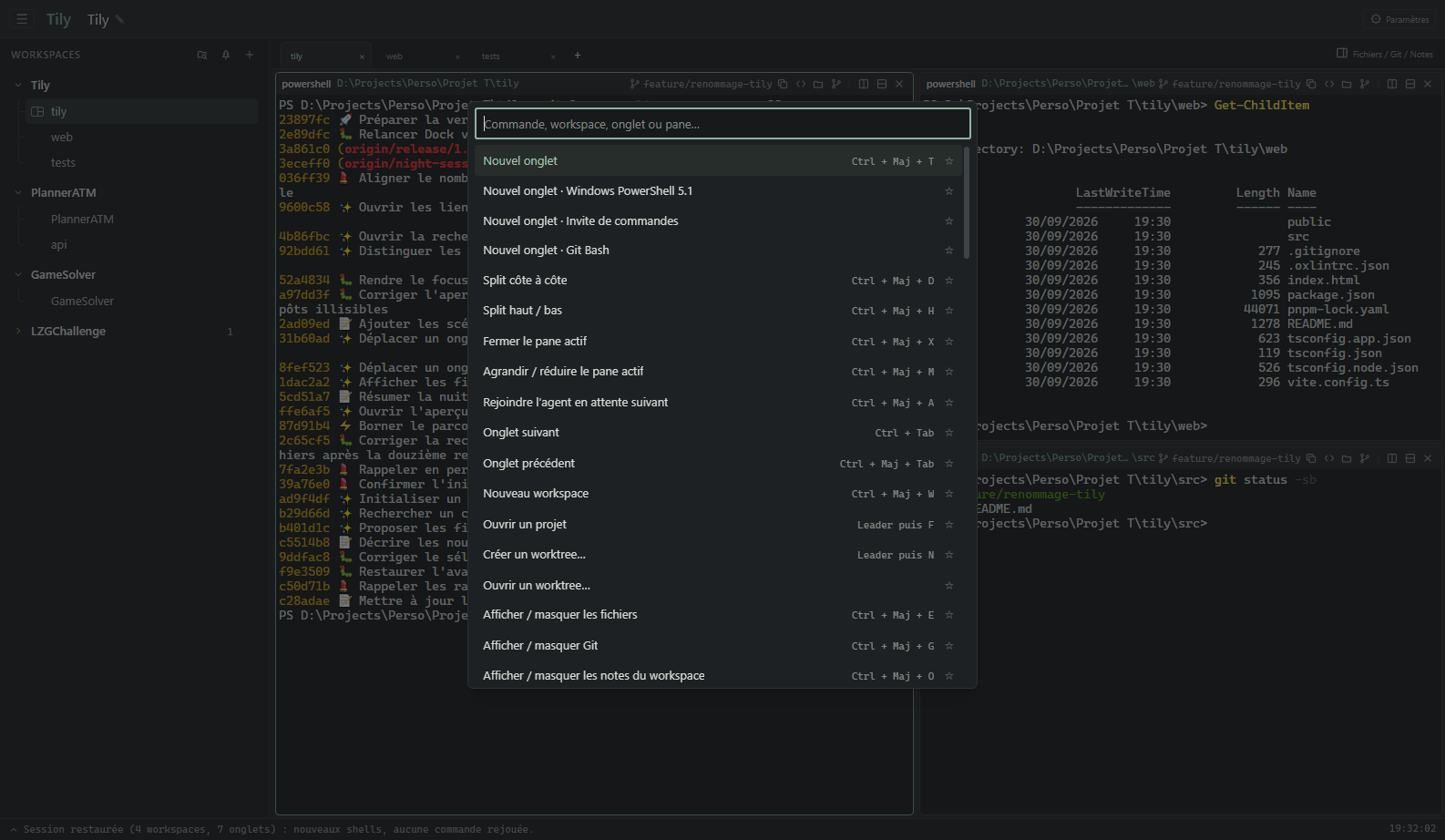Choose 'Nouveau workspace' from the command list

point(718,494)
